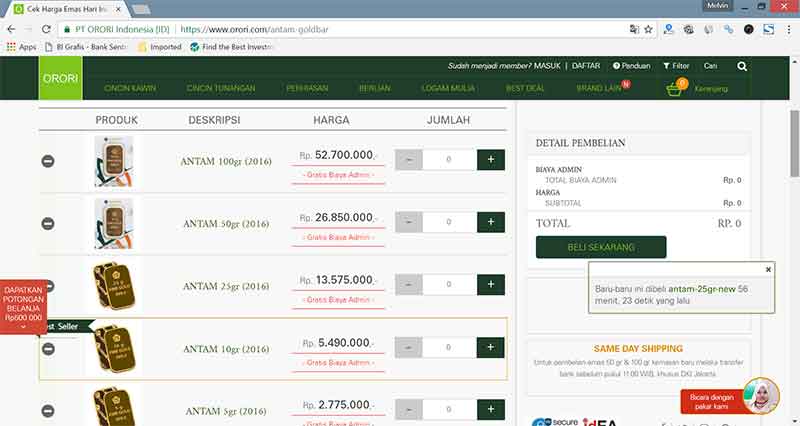Open the CINCIN TUNANGAN menu
Screen dimensions: 800x426
(x=221, y=88)
